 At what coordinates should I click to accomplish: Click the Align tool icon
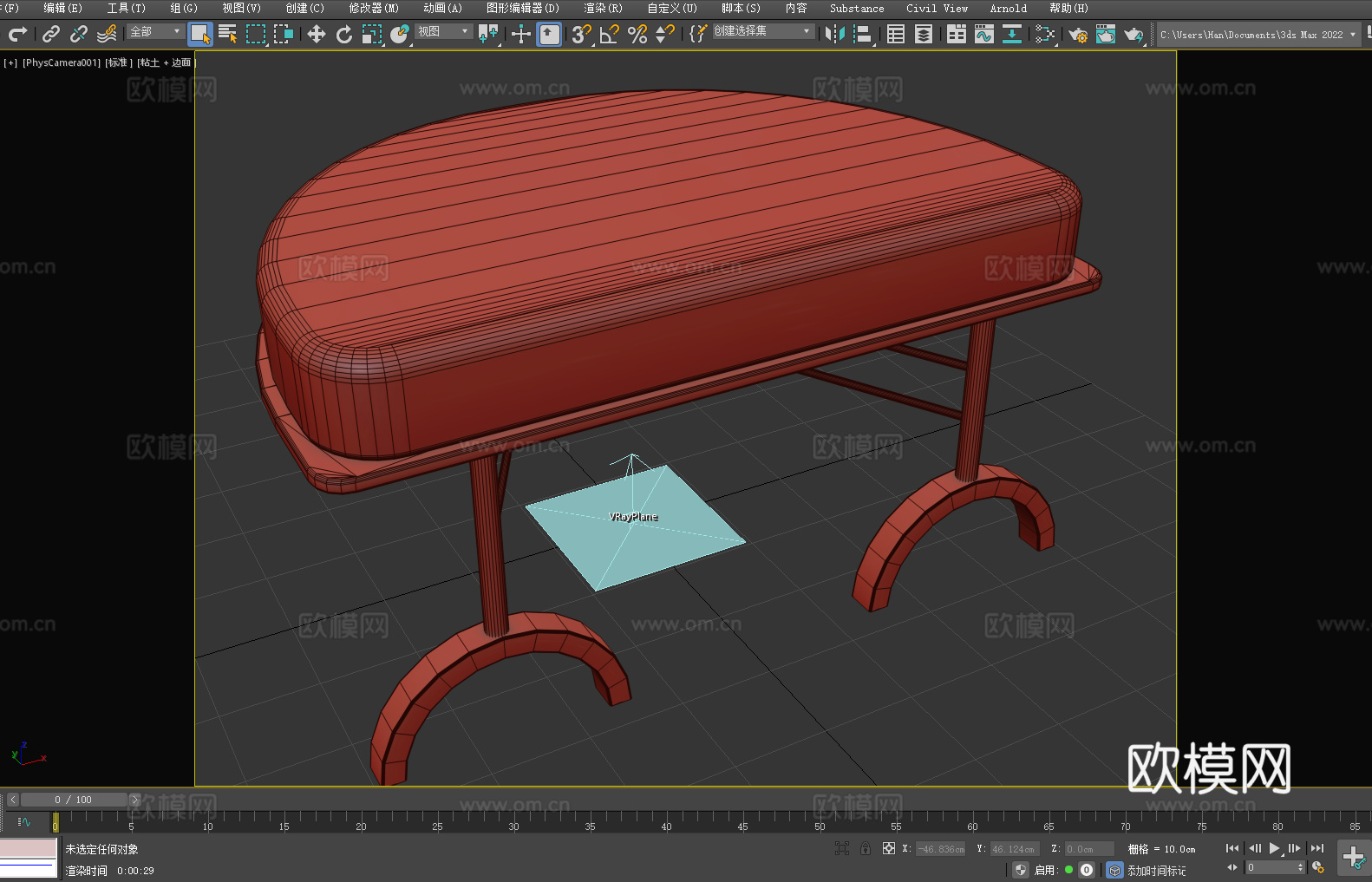coord(863,34)
